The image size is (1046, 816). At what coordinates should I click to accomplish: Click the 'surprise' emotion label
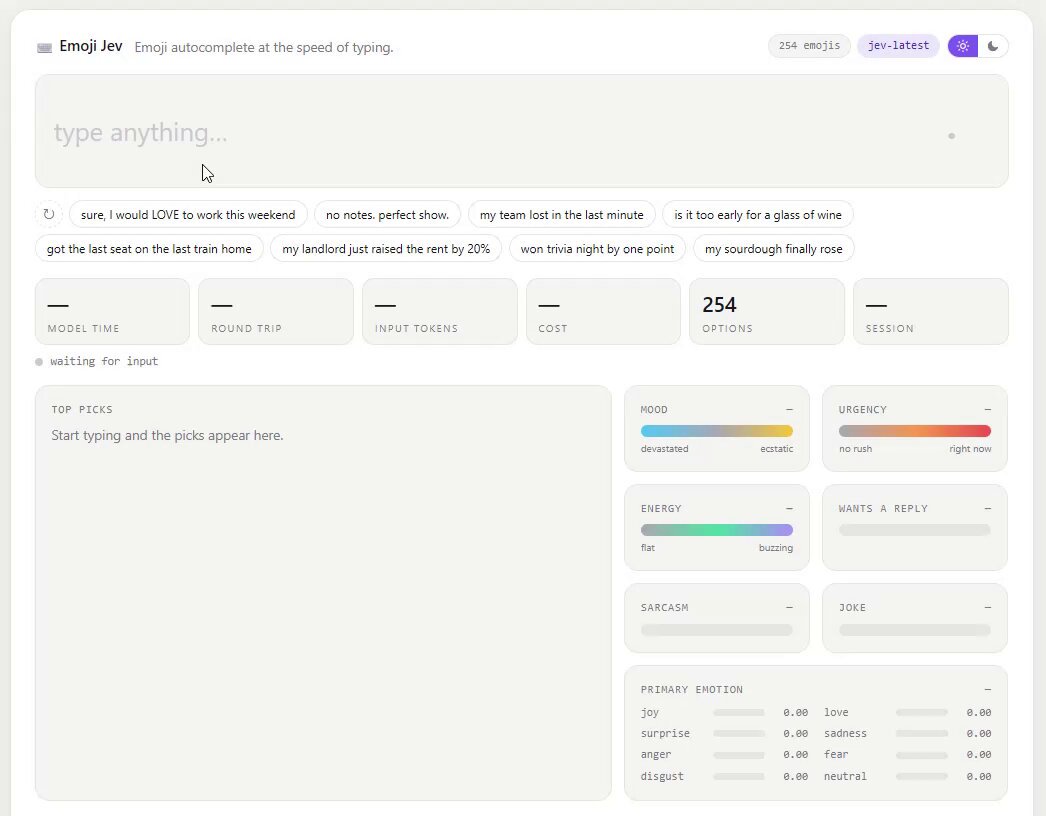point(665,733)
